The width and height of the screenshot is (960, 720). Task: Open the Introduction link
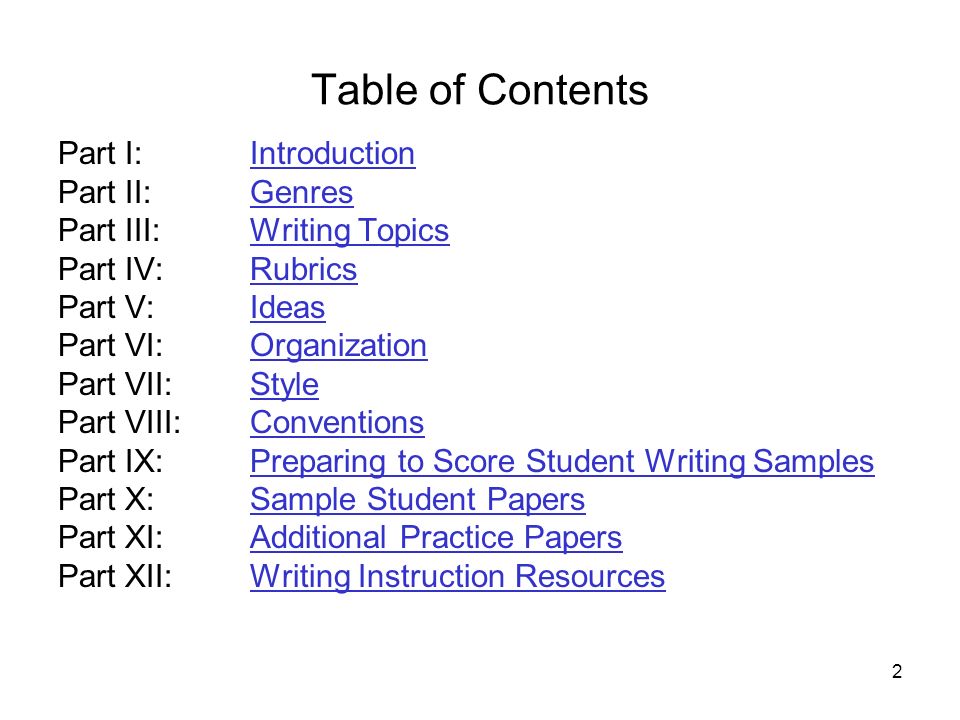[x=332, y=153]
